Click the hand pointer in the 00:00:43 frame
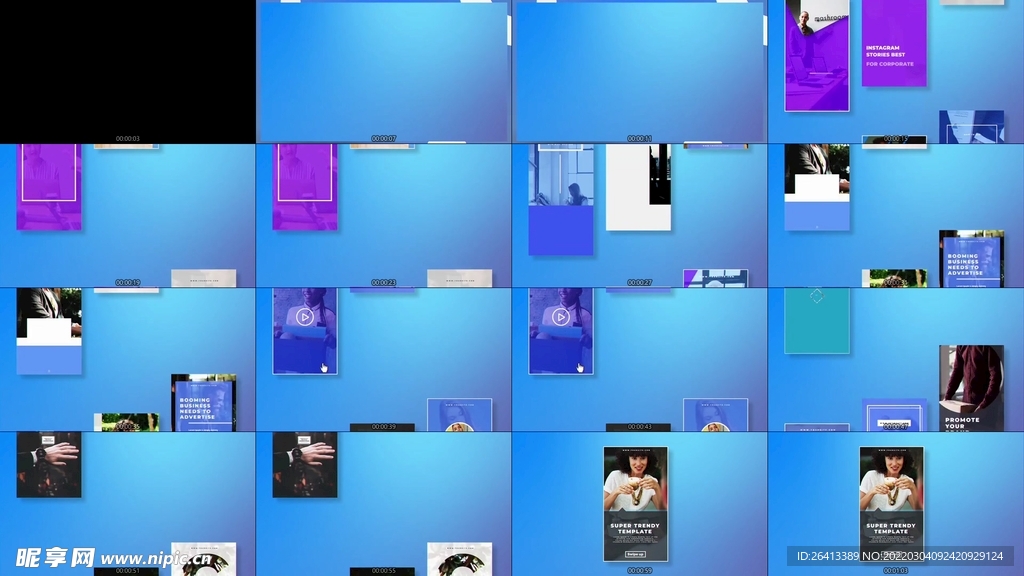 point(580,367)
